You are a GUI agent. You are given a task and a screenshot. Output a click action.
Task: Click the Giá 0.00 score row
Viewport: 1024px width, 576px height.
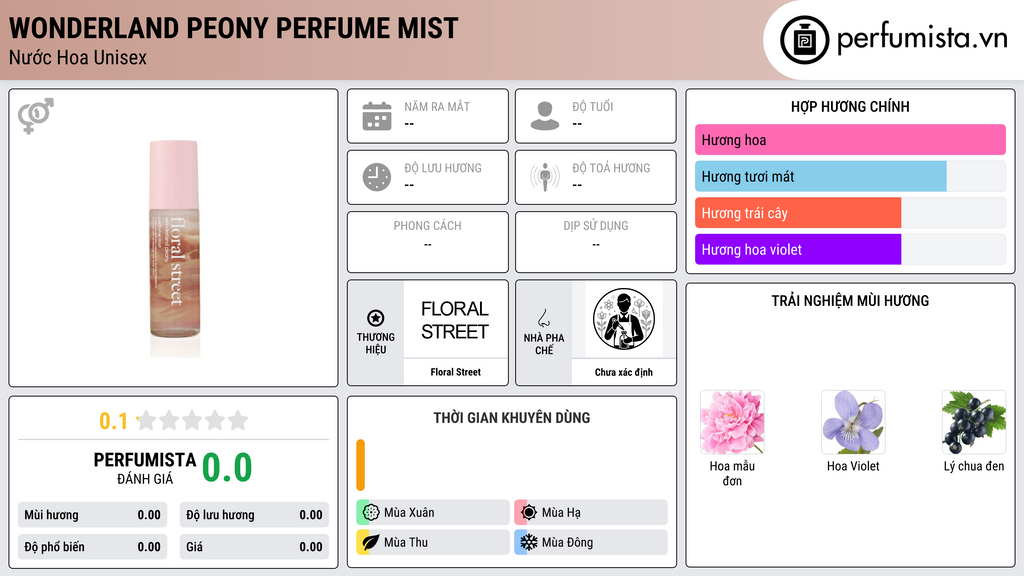coord(254,547)
